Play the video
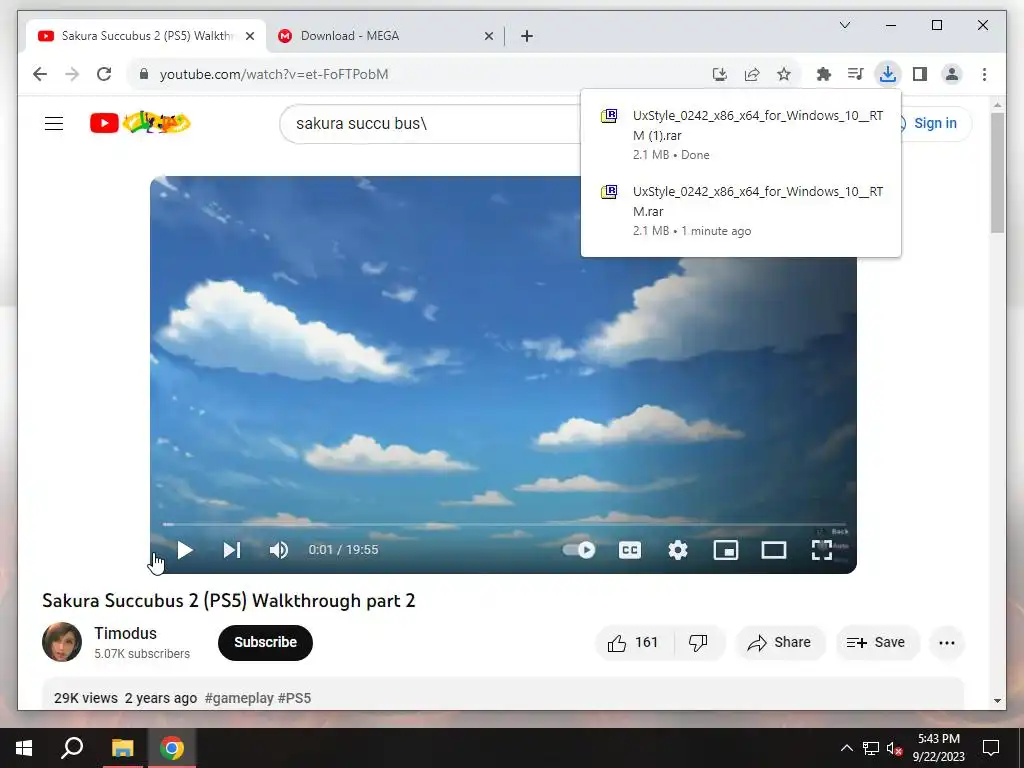Viewport: 1024px width, 768px height. tap(185, 550)
